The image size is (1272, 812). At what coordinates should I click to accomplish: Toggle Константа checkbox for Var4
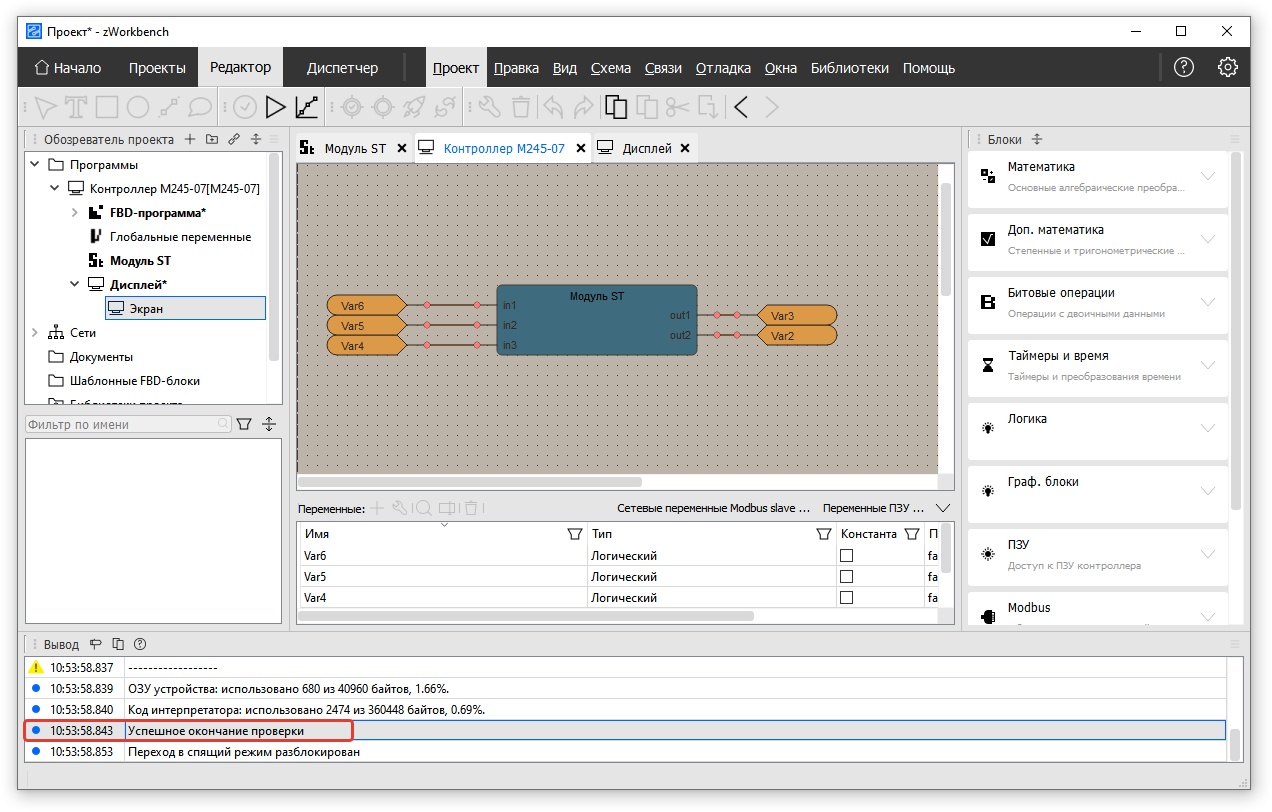[x=847, y=598]
